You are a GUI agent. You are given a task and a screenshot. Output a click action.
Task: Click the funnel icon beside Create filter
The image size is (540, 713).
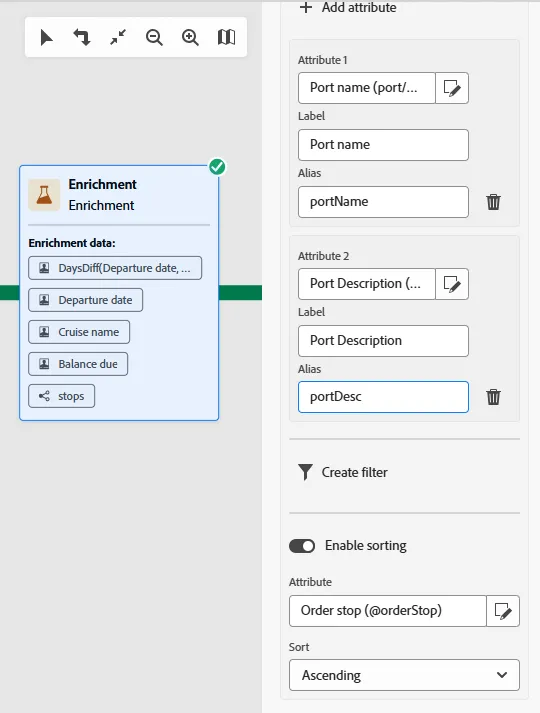[x=305, y=472]
